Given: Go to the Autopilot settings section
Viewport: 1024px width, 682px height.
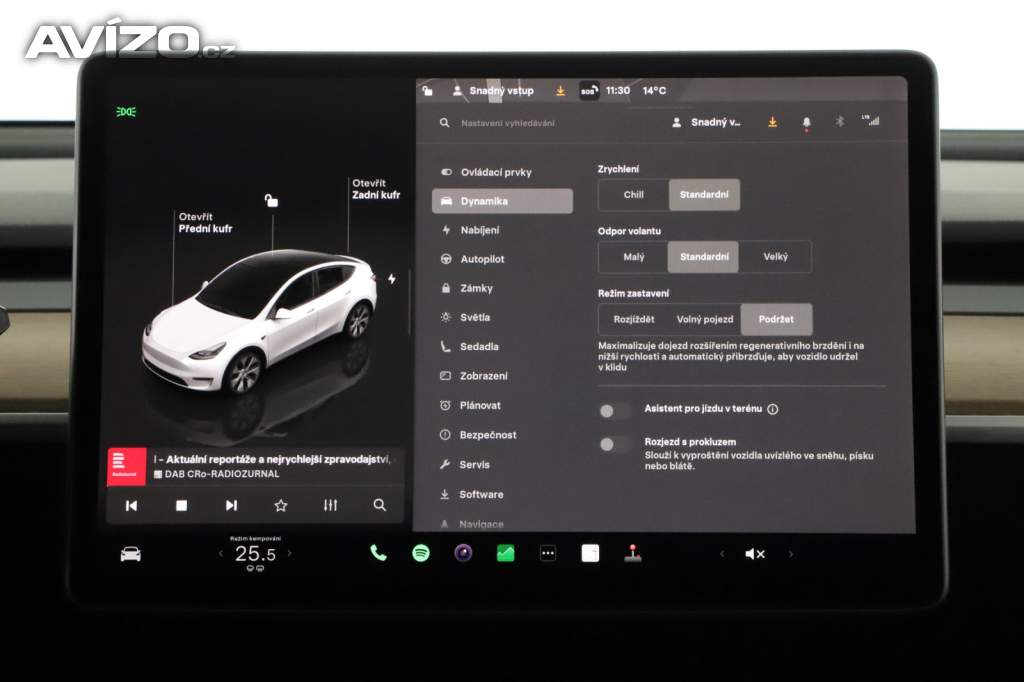Looking at the screenshot, I should point(482,259).
